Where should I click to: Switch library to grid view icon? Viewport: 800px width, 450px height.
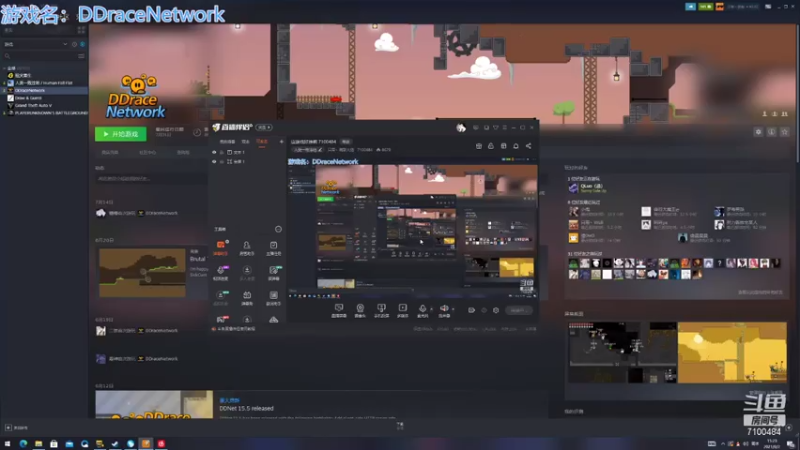pos(81,31)
